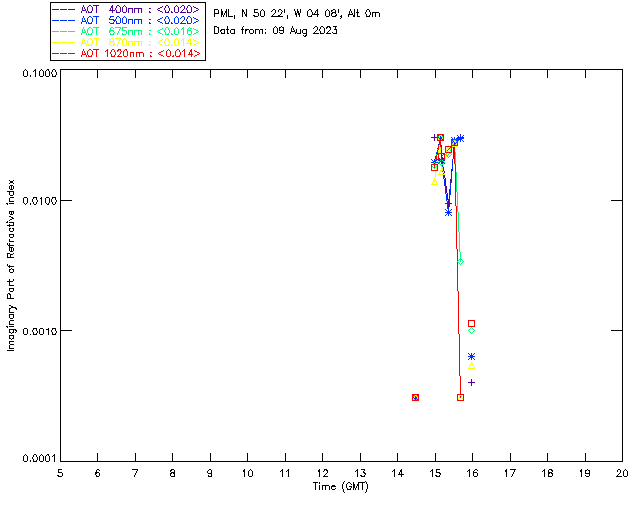Screen dimensions: 640x512
Task: Click the AOT 400nm legend entry
Action: 127,9
